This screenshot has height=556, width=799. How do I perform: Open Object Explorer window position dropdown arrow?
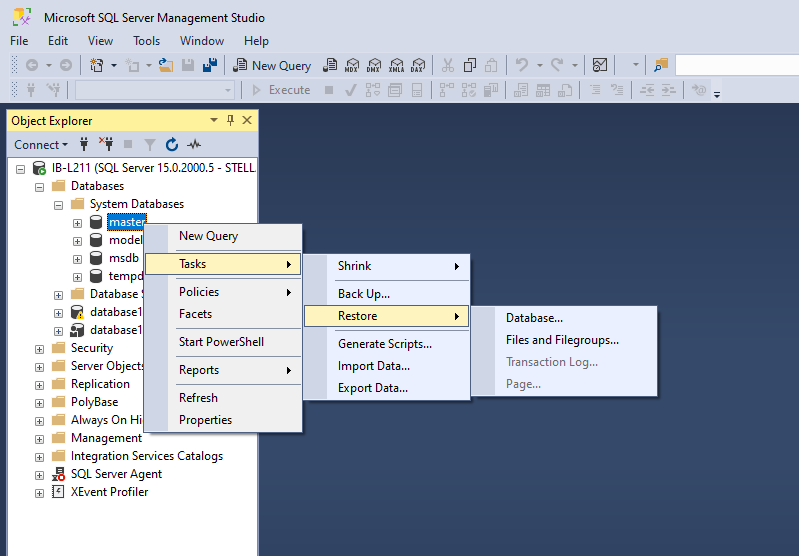coord(214,120)
